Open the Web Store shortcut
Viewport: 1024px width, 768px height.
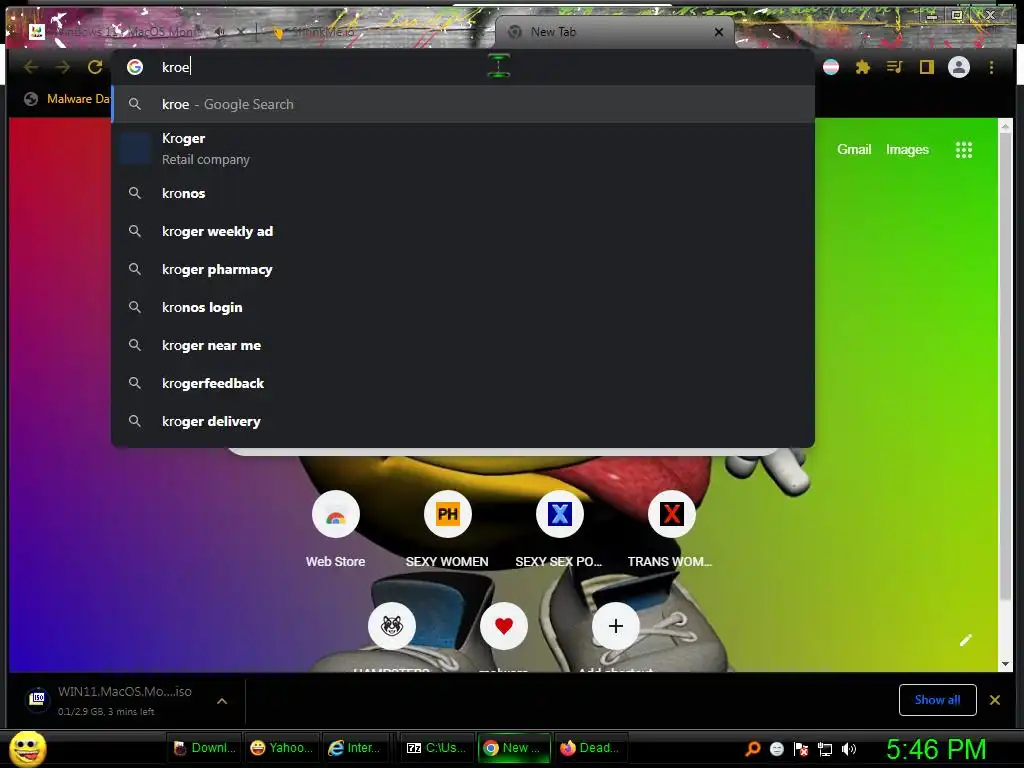[336, 515]
